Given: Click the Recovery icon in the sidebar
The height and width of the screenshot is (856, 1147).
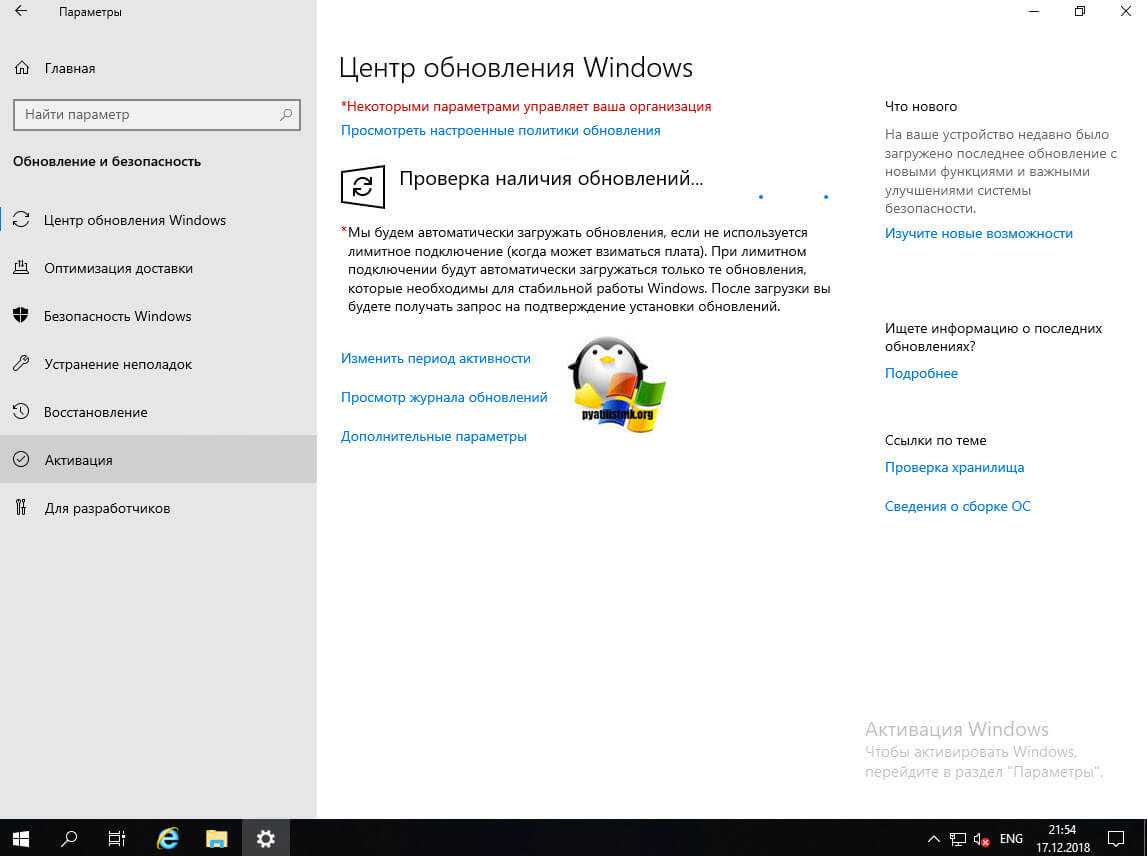Looking at the screenshot, I should [x=21, y=412].
